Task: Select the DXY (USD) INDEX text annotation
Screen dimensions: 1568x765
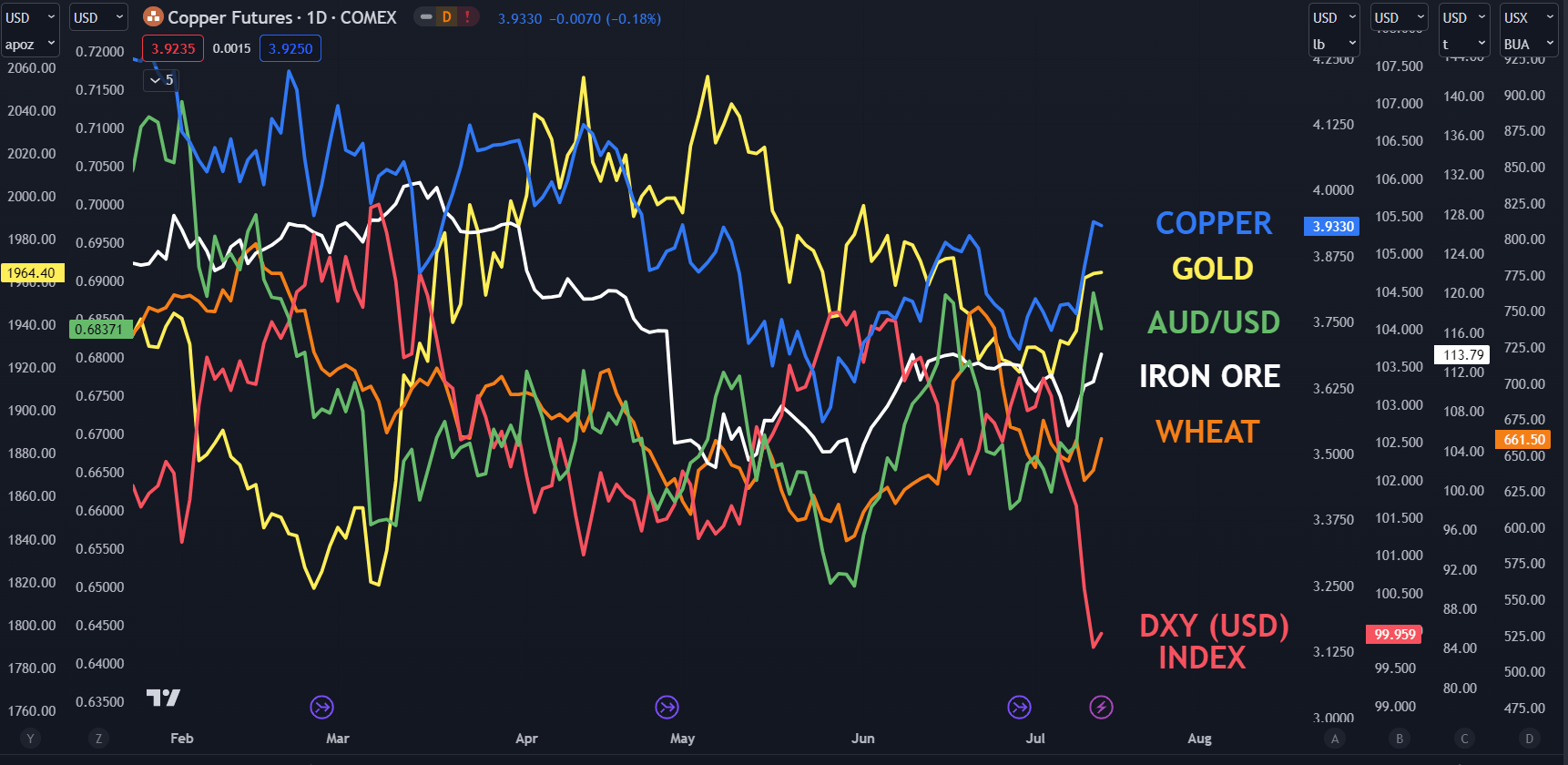Action: tap(1213, 641)
